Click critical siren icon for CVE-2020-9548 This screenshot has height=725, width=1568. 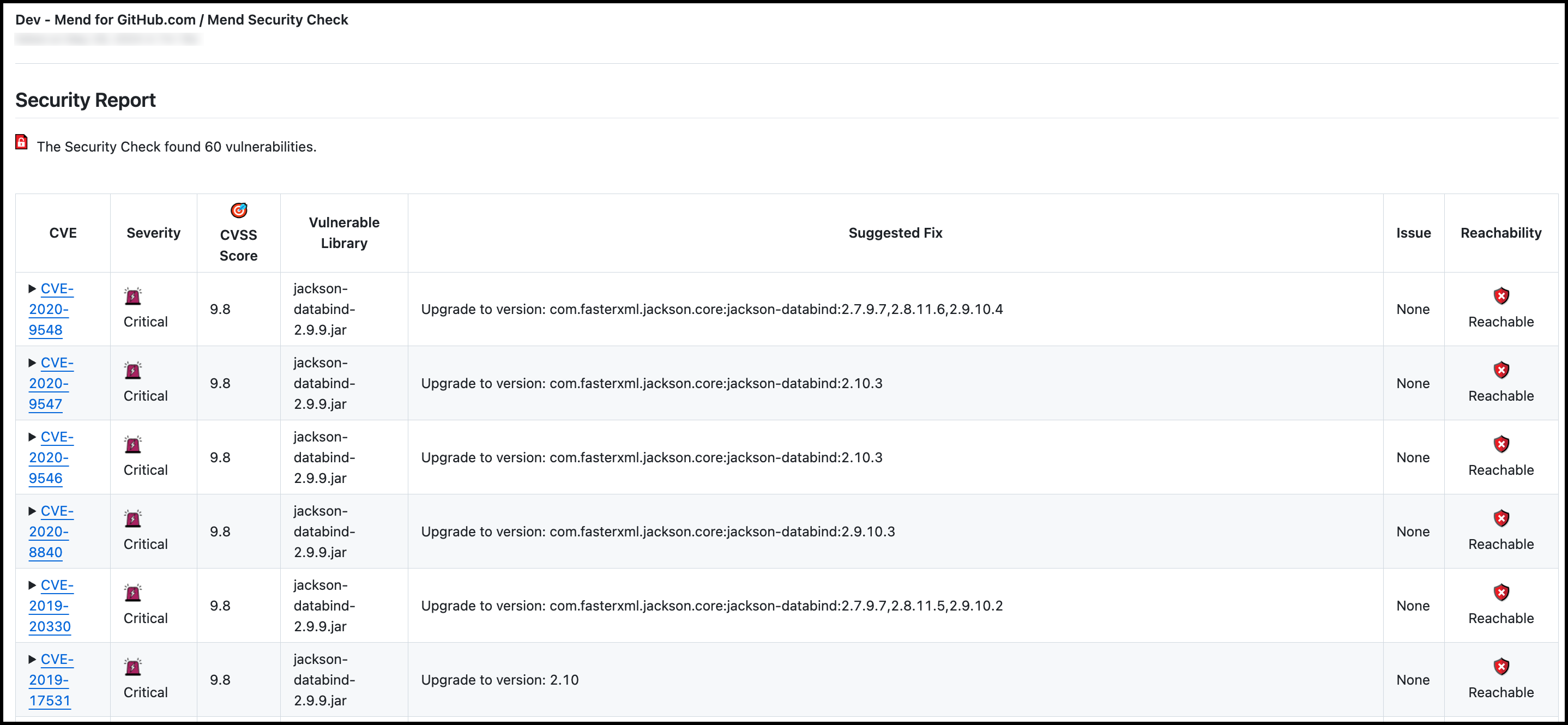click(x=132, y=297)
